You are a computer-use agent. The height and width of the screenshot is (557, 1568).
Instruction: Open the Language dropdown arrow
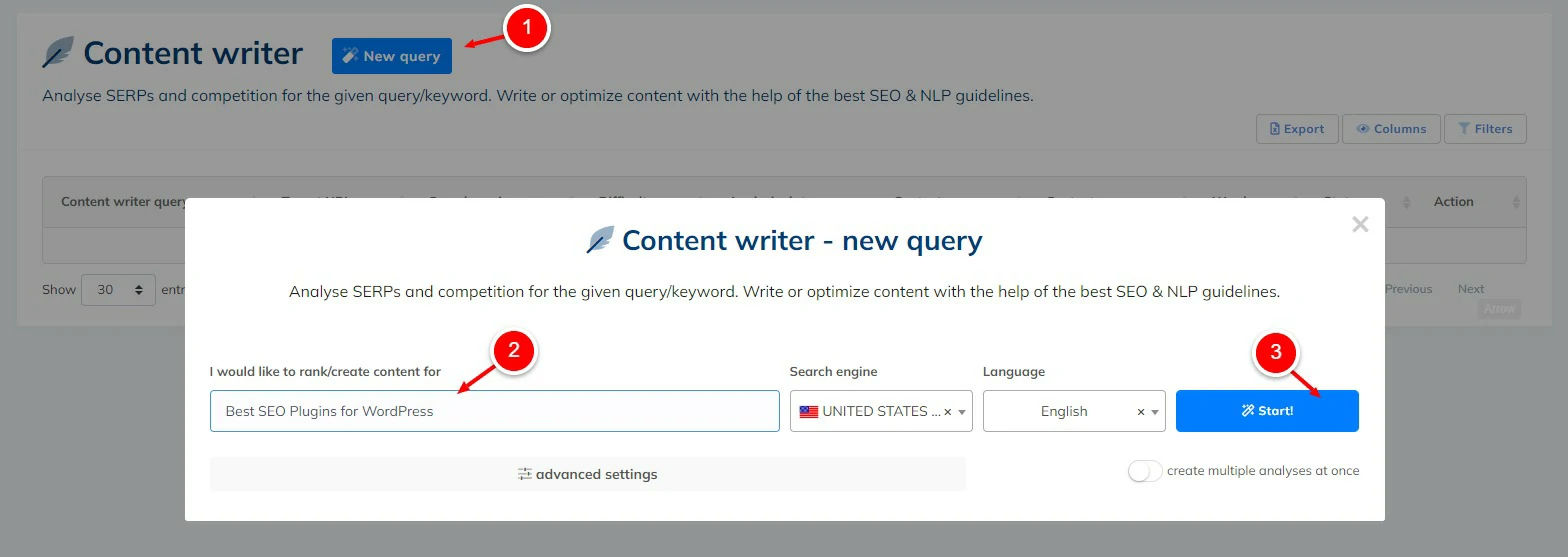[1155, 412]
